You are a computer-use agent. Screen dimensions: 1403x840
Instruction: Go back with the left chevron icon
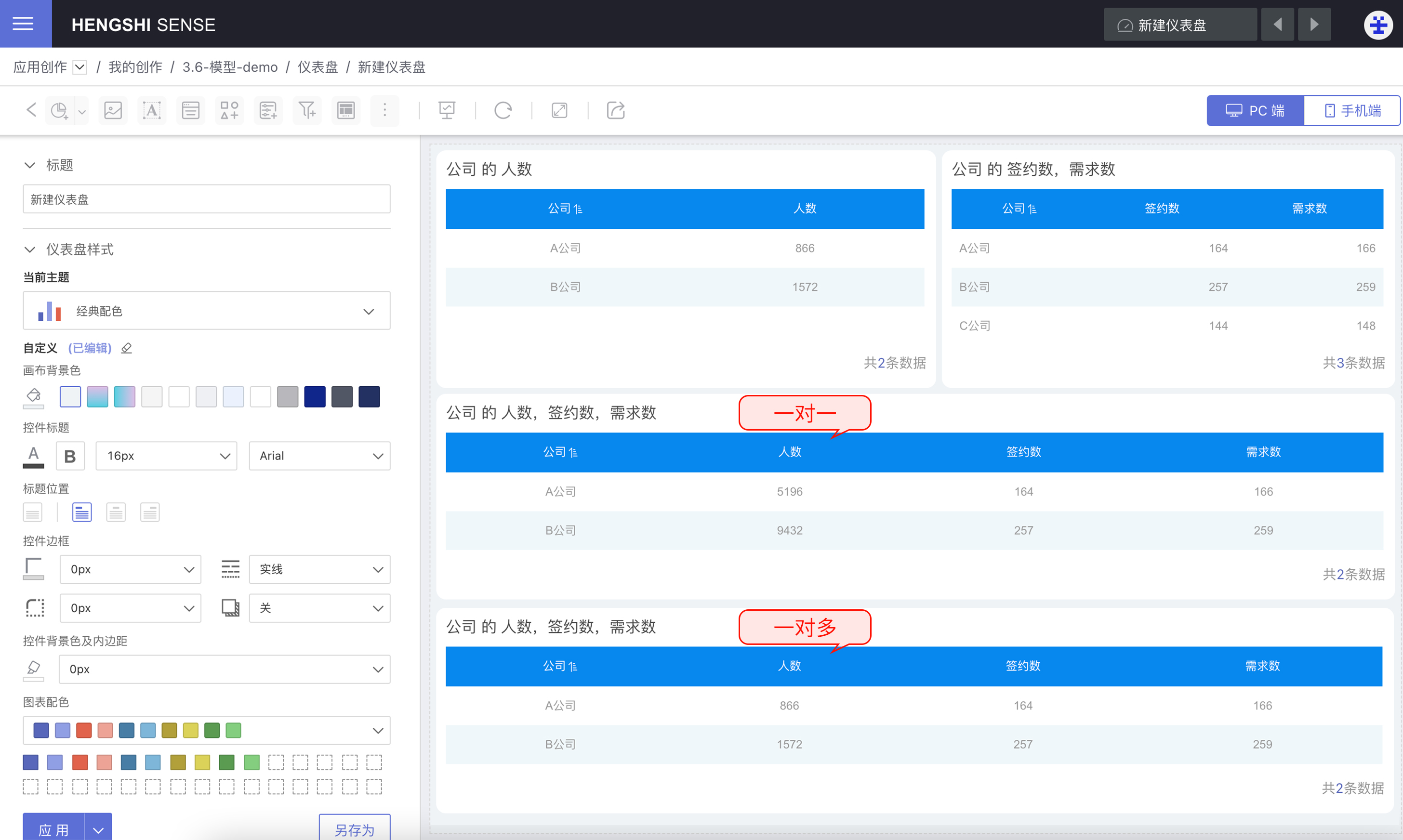tap(32, 110)
